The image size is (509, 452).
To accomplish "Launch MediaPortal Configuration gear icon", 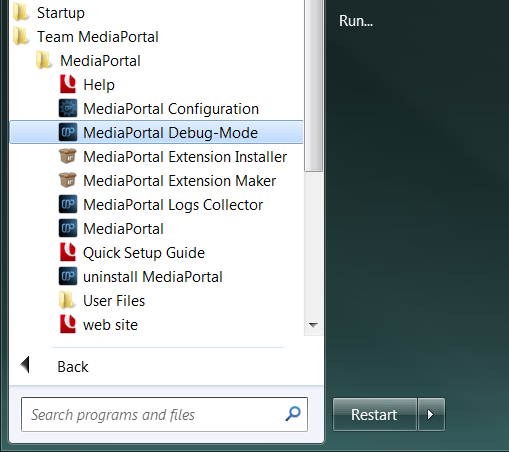I will [68, 108].
